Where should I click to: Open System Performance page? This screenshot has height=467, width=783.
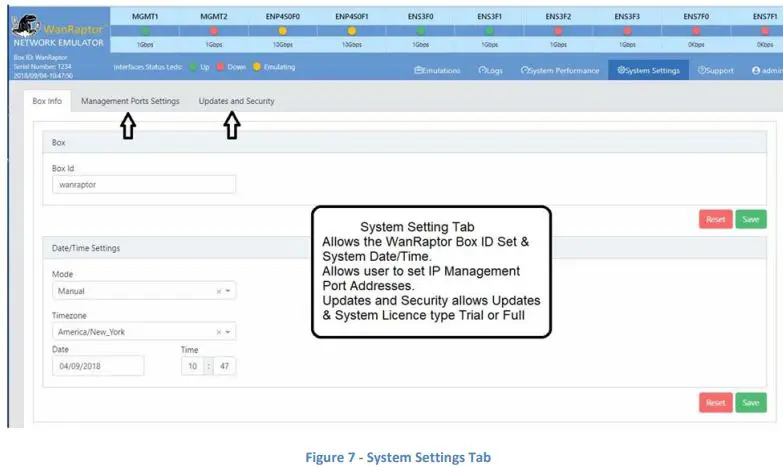[x=560, y=70]
